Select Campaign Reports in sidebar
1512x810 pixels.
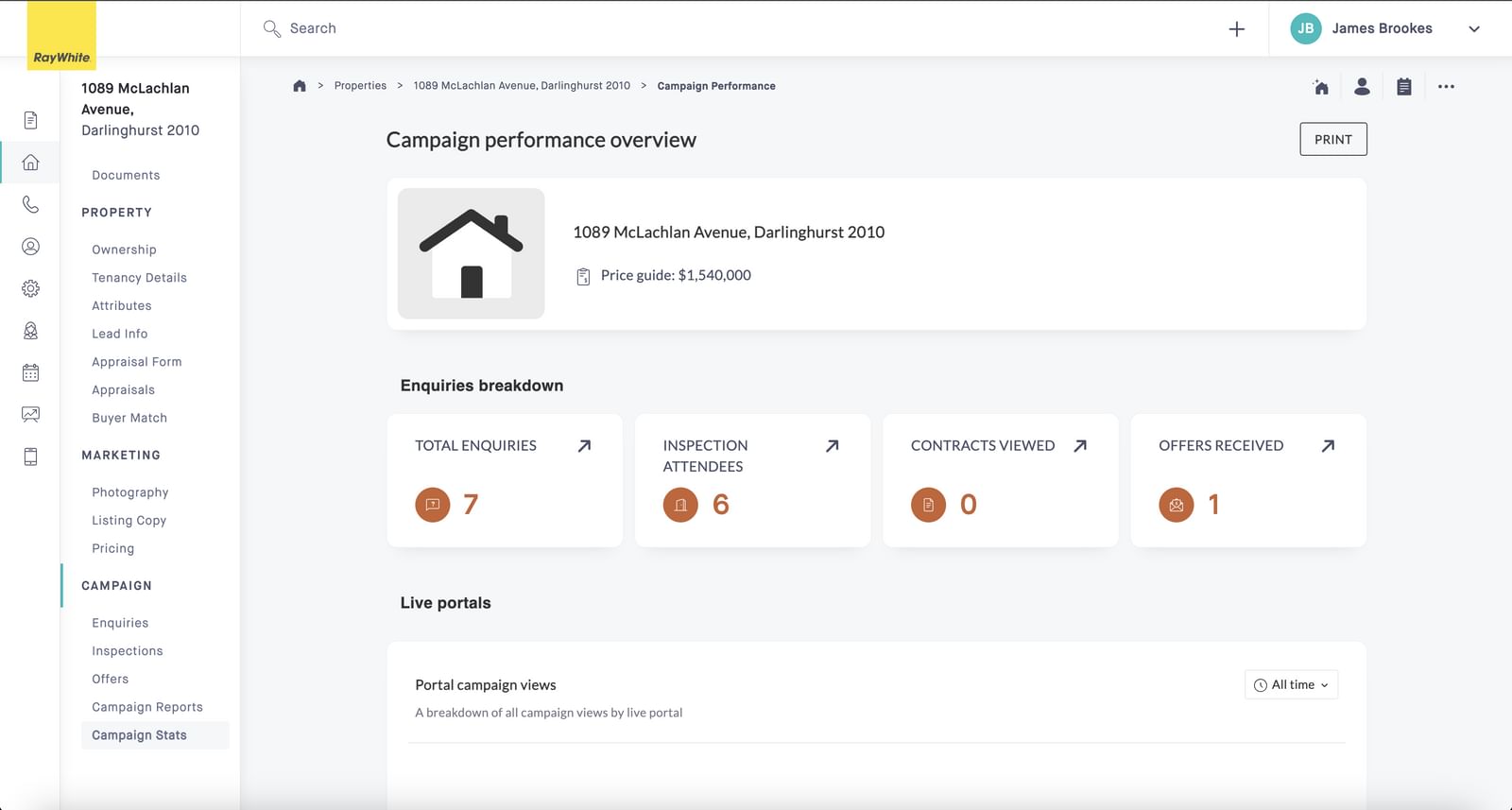tap(147, 707)
